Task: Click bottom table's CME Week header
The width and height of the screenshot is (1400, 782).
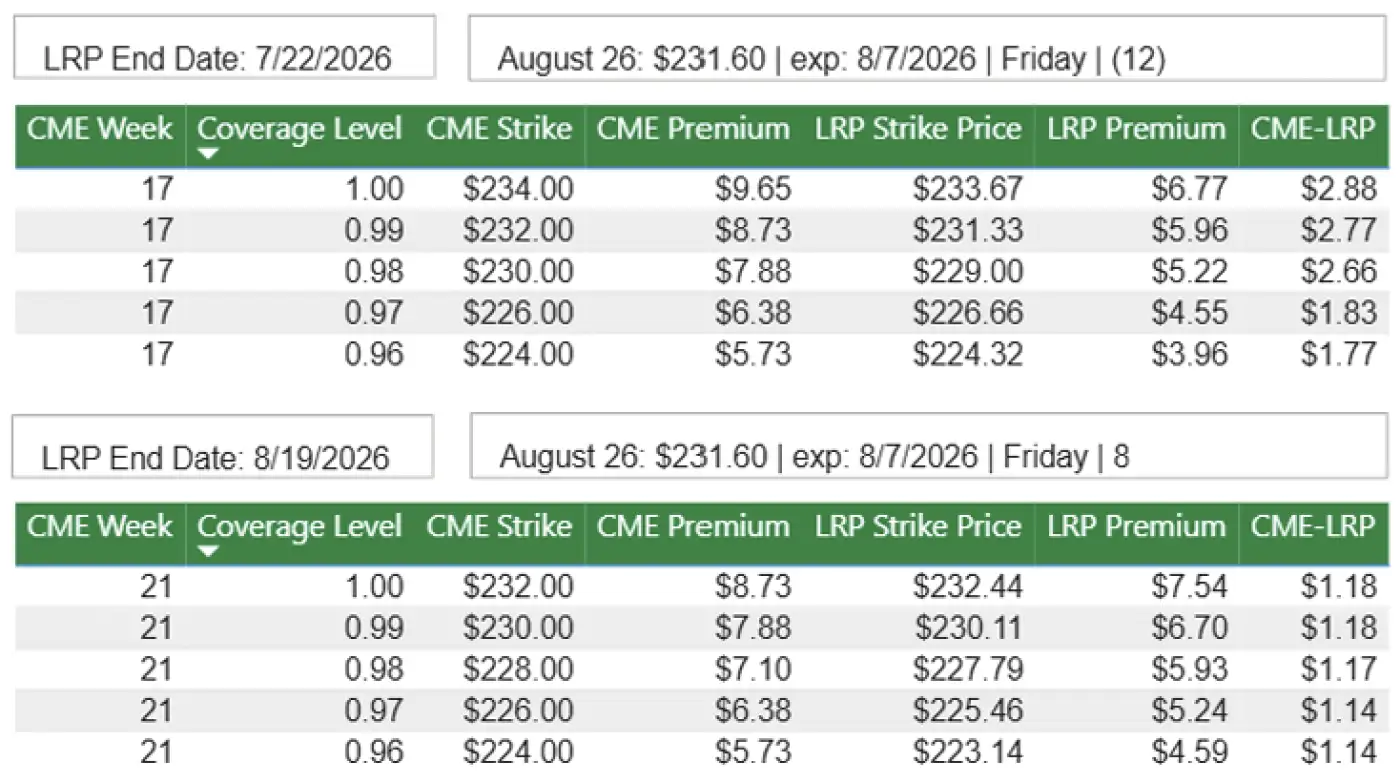Action: [99, 526]
